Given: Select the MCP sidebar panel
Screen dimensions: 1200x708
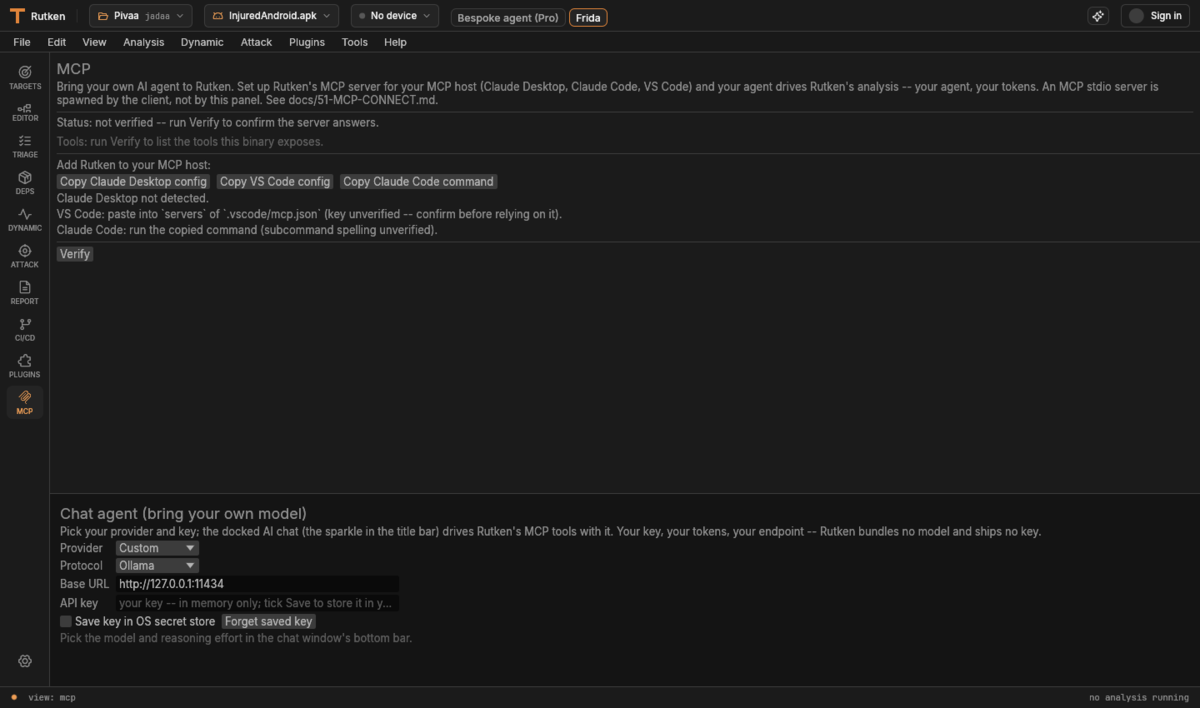Looking at the screenshot, I should coord(25,403).
